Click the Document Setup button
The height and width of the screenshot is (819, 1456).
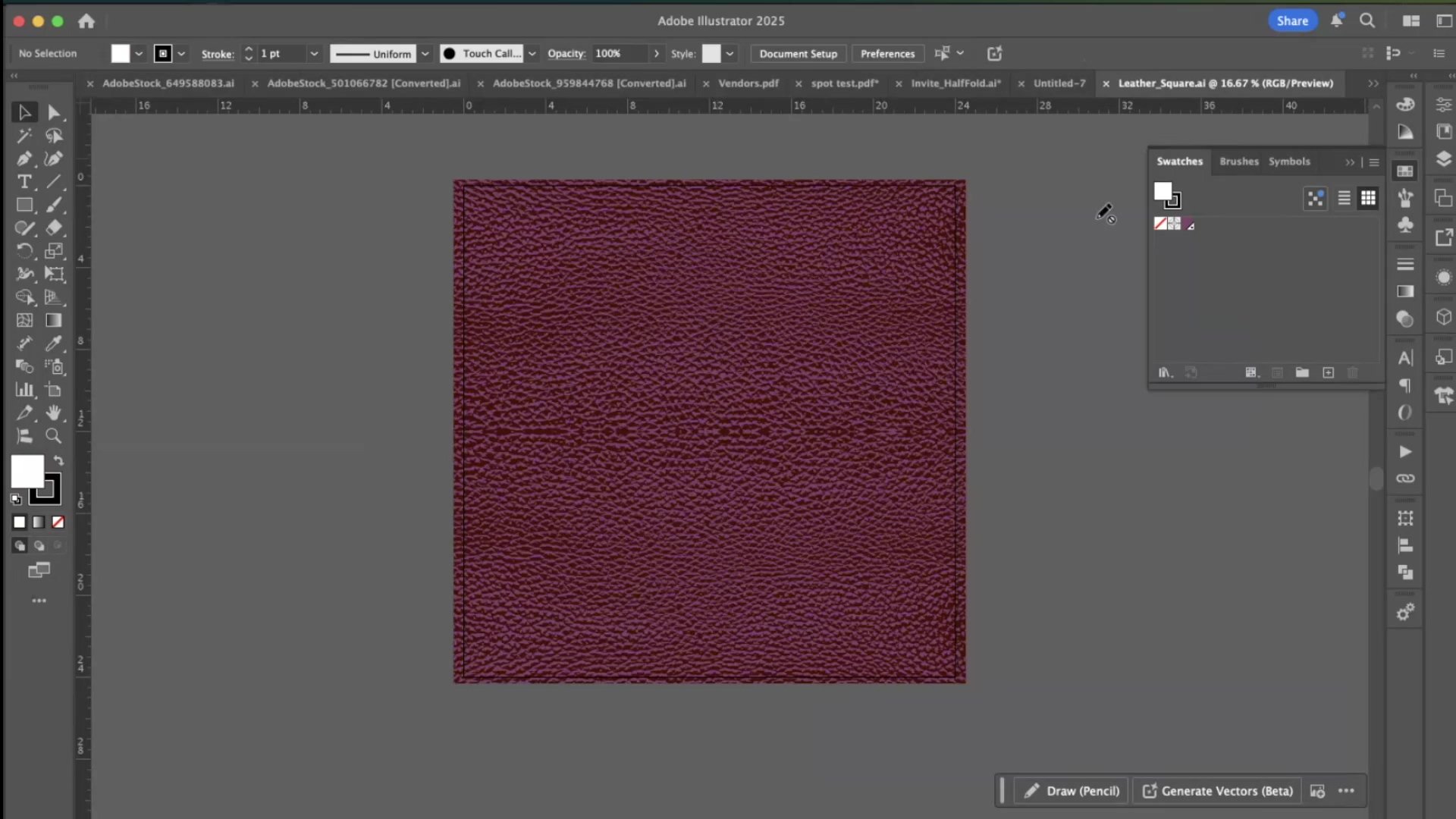click(798, 54)
